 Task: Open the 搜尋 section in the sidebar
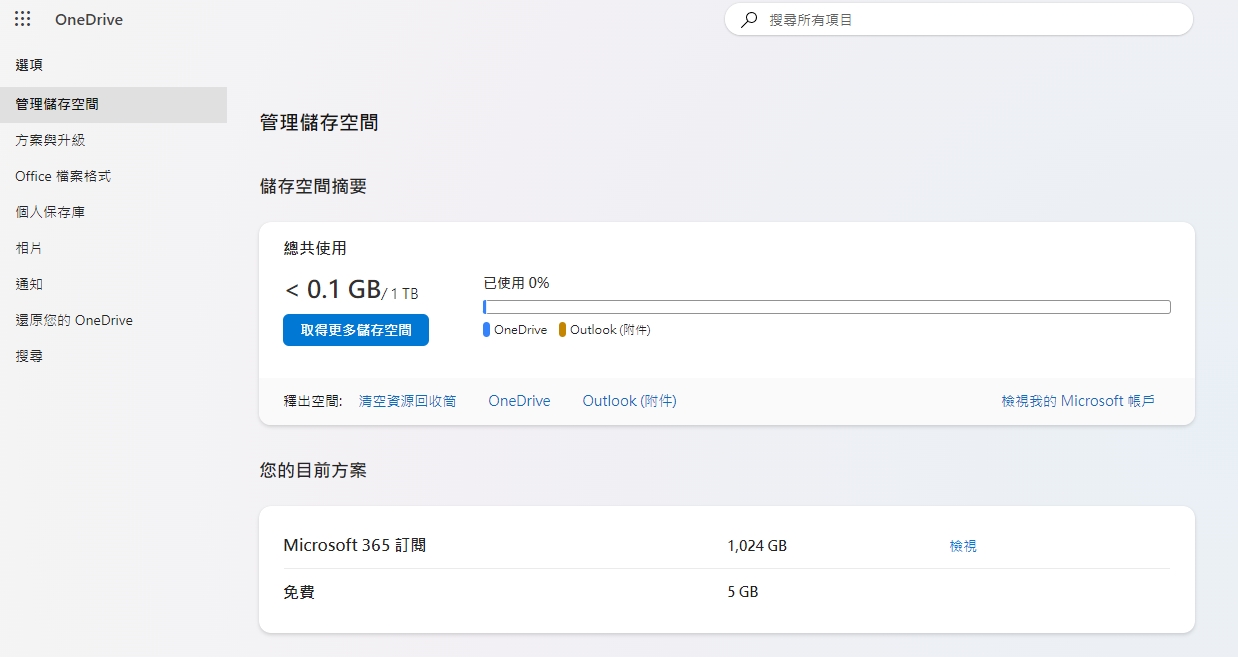[29, 356]
